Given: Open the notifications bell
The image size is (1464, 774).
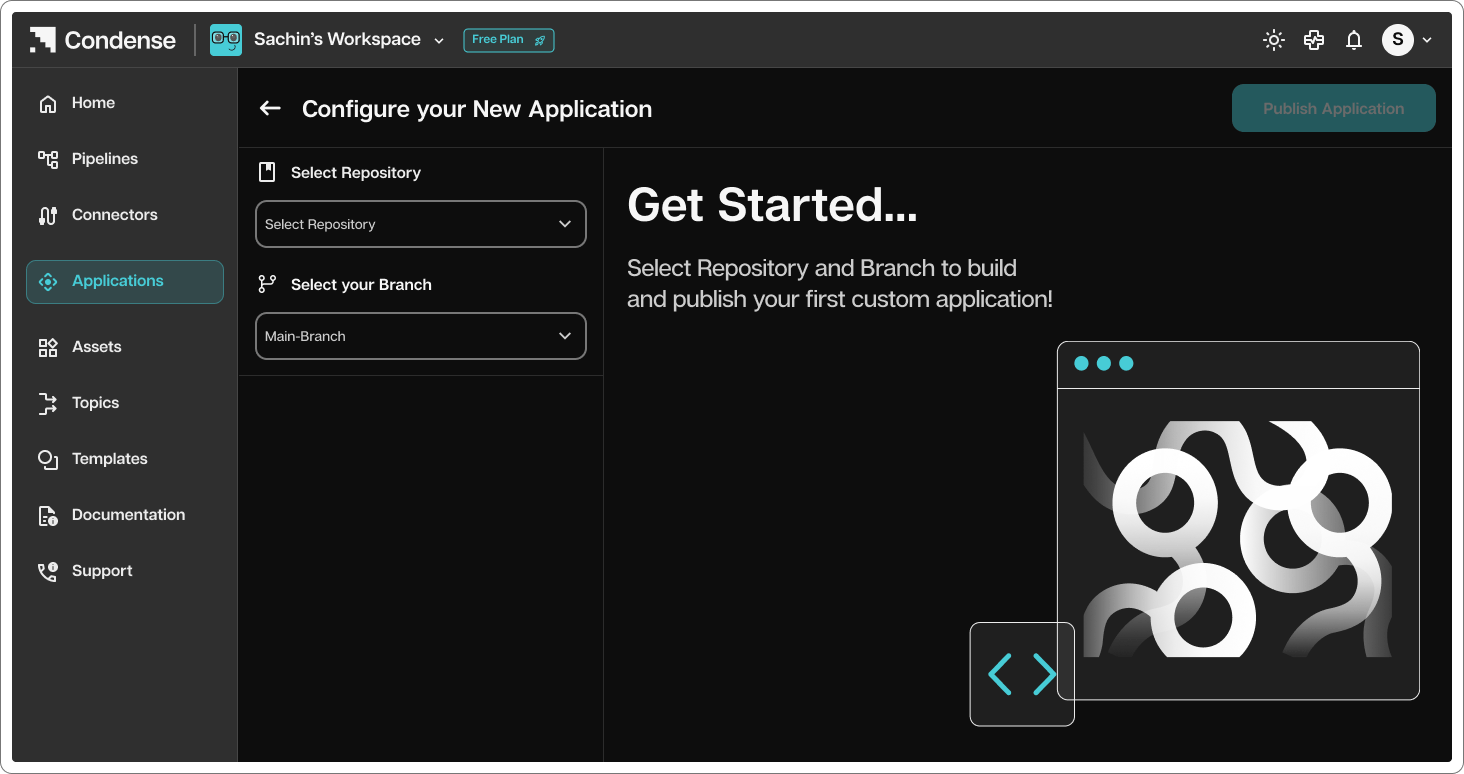Looking at the screenshot, I should pyautogui.click(x=1354, y=40).
